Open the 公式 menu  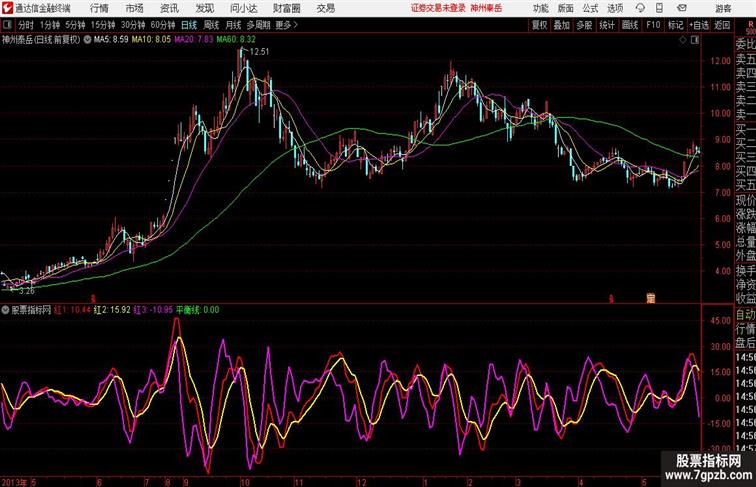[590, 8]
